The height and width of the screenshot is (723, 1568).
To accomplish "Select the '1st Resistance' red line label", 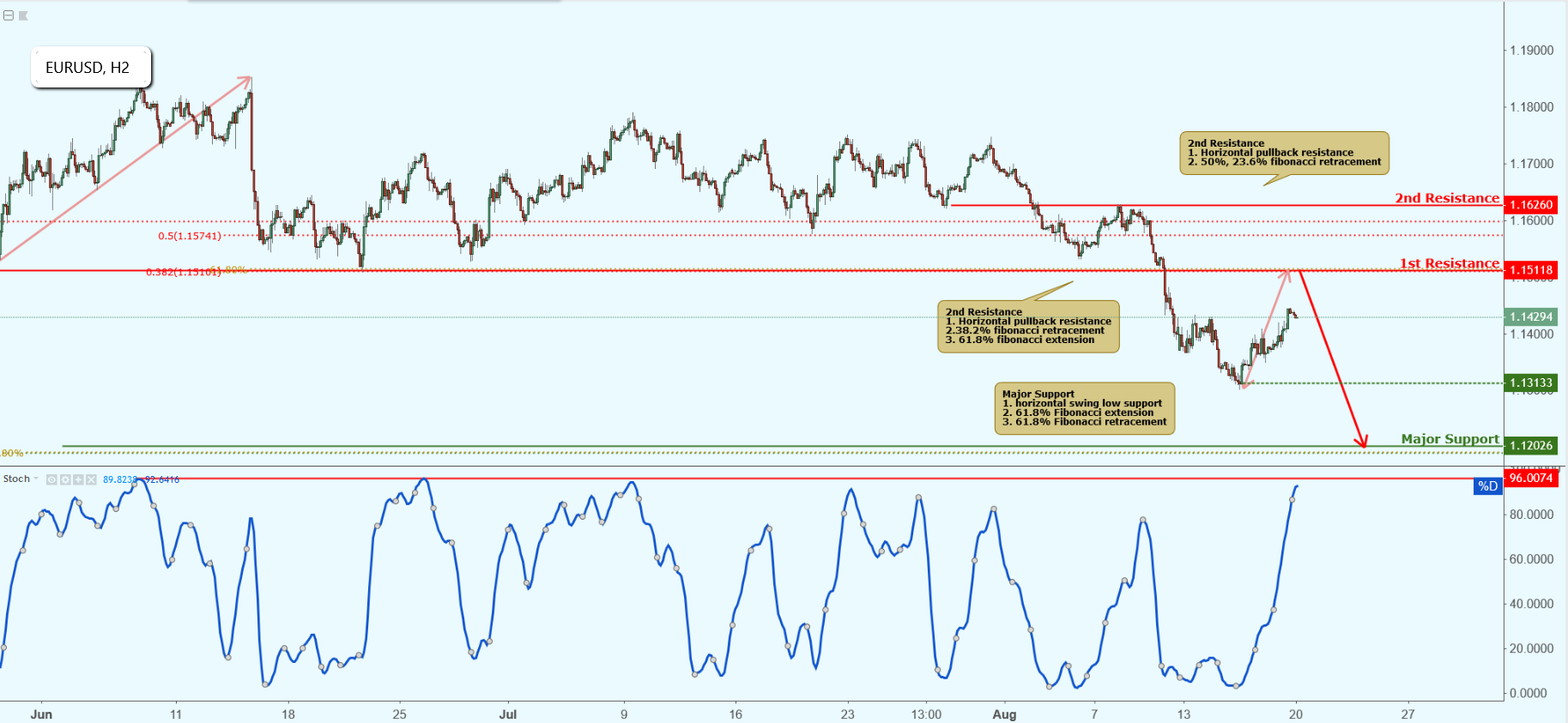I will click(1450, 263).
